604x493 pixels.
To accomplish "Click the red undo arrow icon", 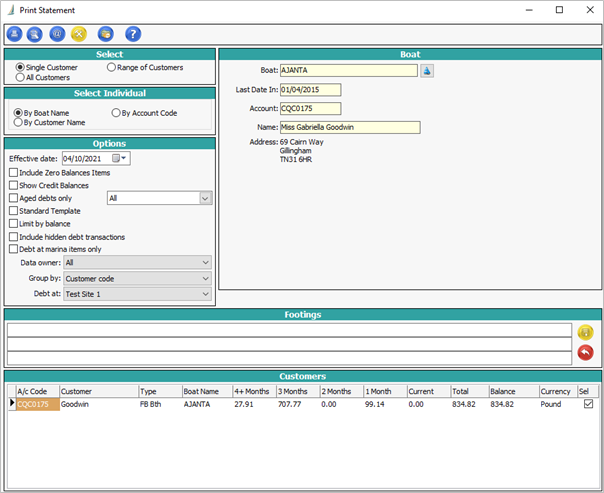I will (585, 352).
